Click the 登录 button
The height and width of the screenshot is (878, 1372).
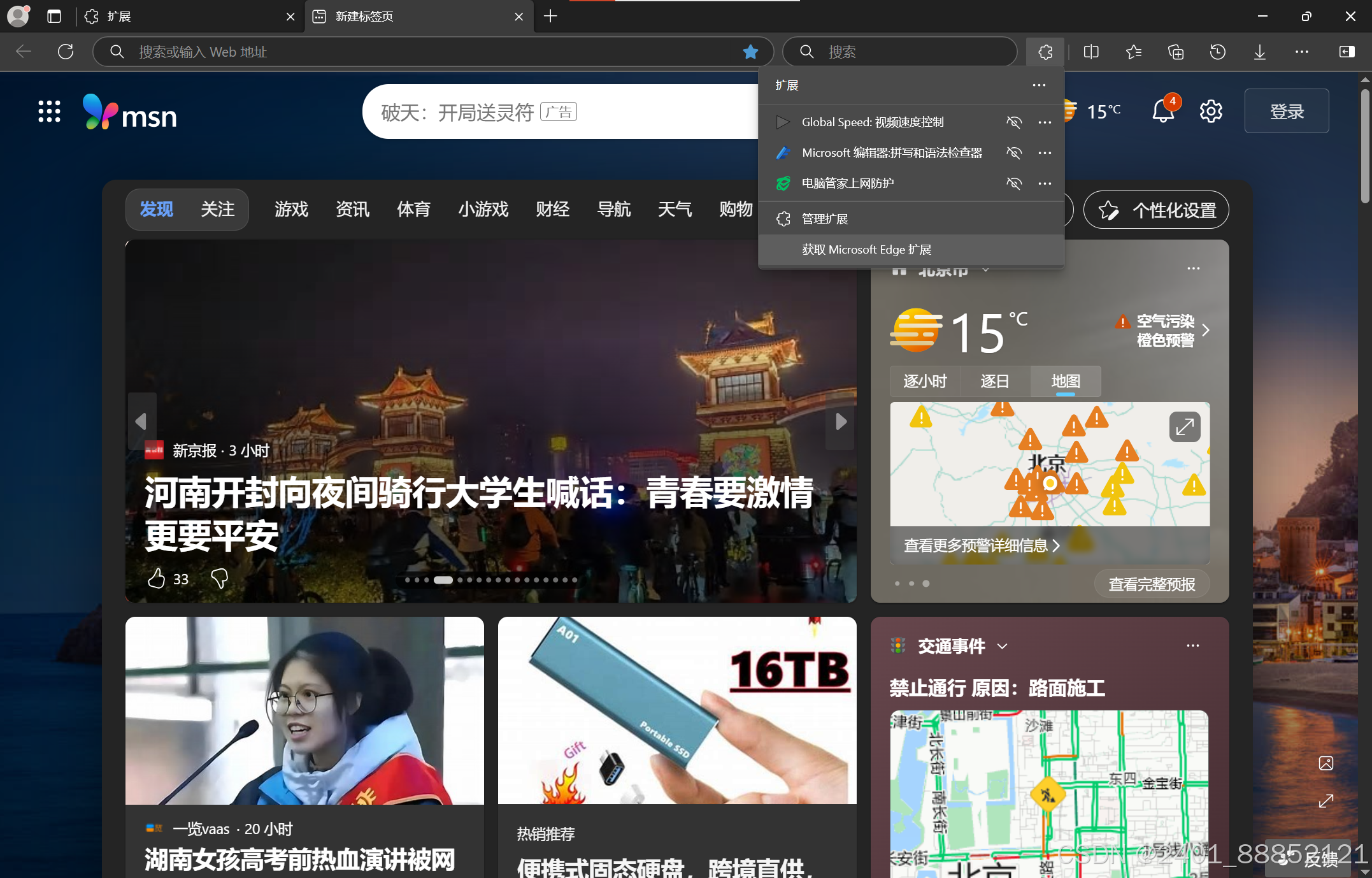point(1286,111)
